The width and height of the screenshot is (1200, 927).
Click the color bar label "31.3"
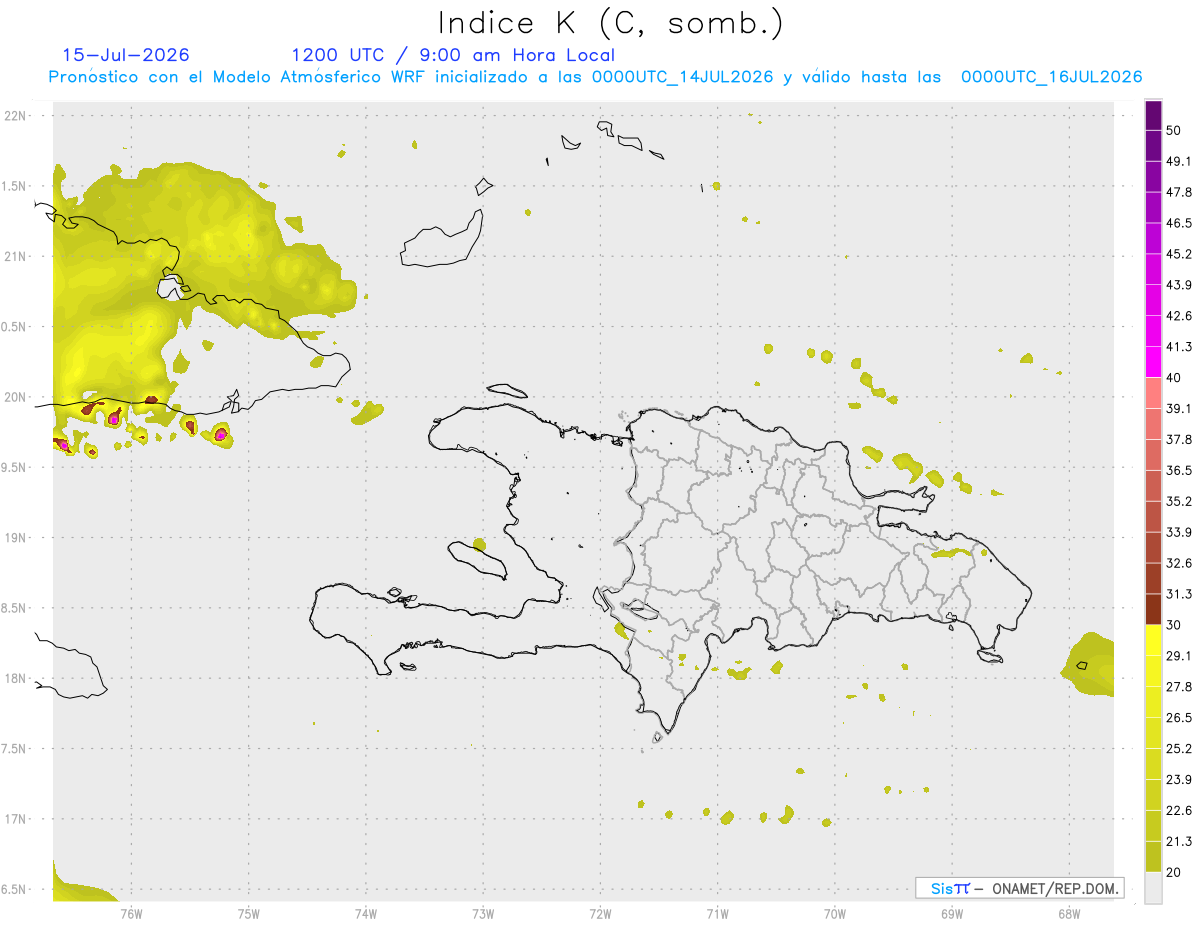(1180, 594)
